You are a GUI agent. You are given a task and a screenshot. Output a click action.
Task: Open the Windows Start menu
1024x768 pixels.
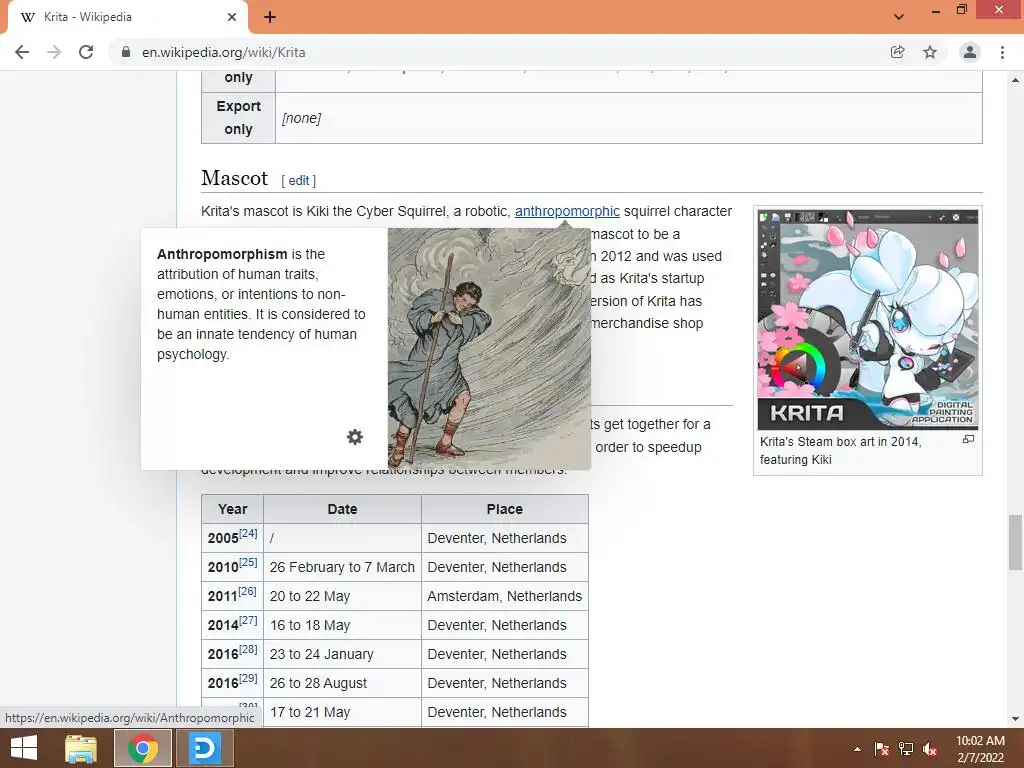click(x=24, y=748)
